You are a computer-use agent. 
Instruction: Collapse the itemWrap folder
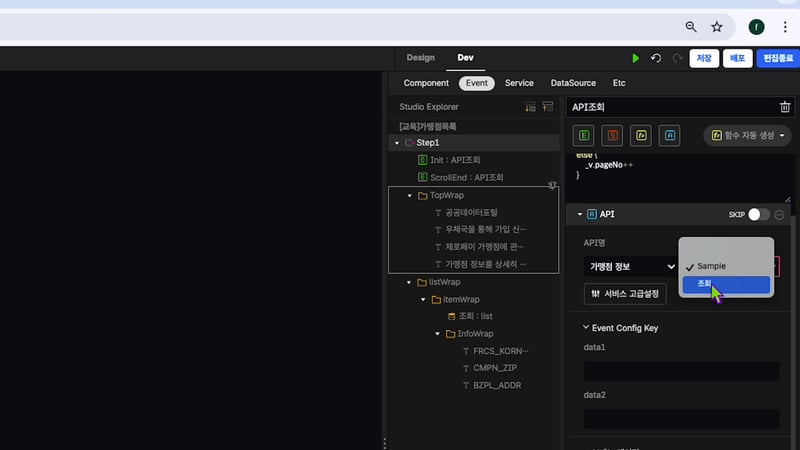coord(423,299)
